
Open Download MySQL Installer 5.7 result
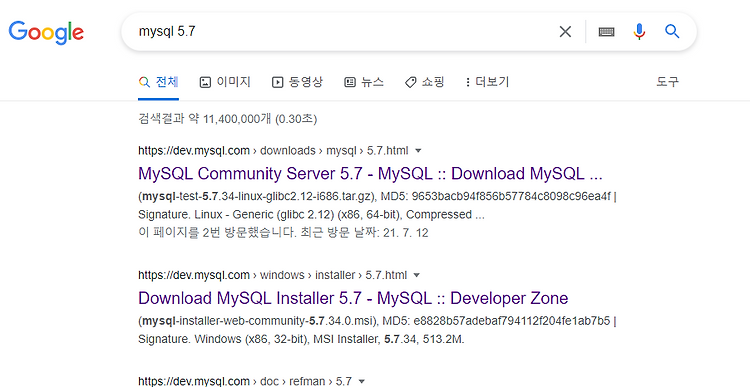[353, 298]
